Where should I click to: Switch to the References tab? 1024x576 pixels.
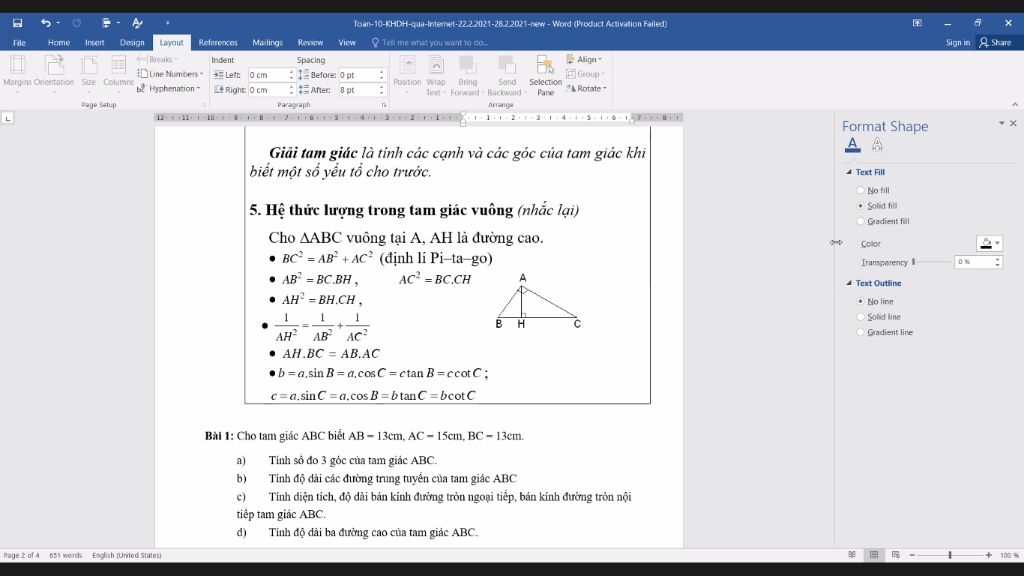(217, 42)
